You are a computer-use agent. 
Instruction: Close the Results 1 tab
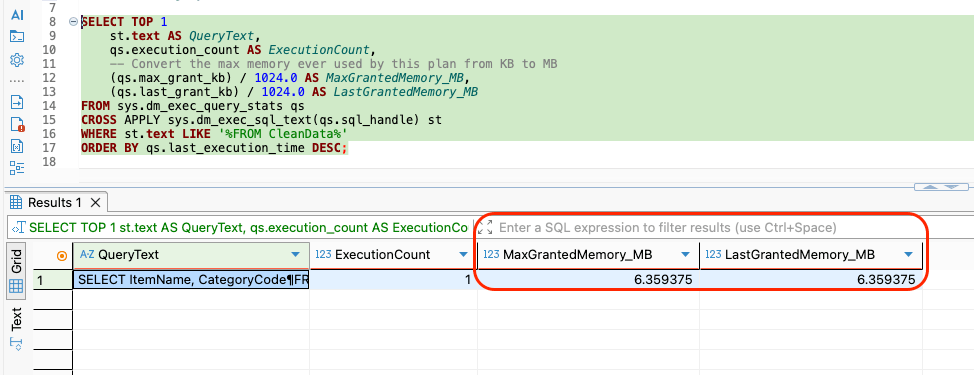coord(95,202)
